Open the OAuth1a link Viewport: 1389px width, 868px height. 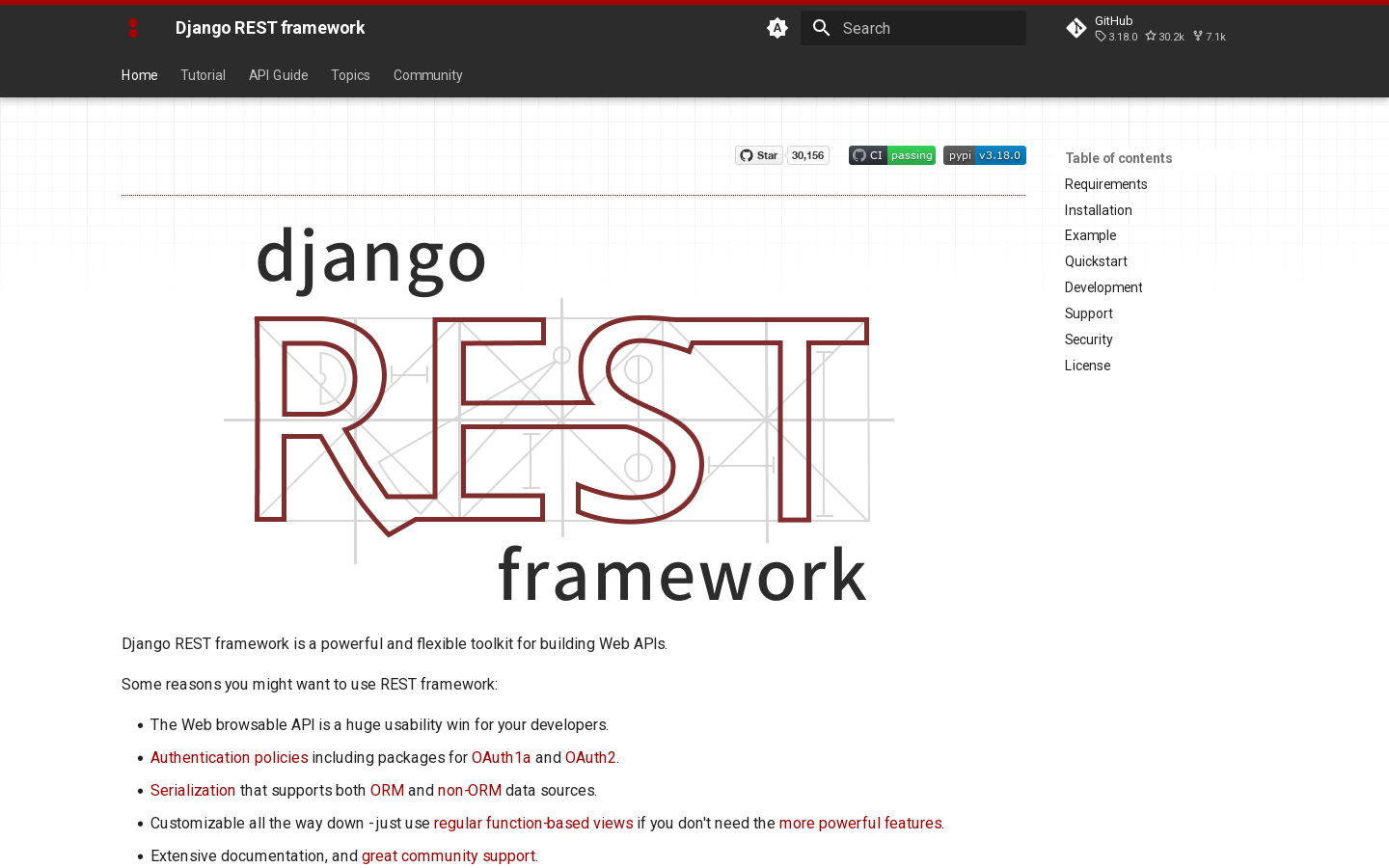502,758
